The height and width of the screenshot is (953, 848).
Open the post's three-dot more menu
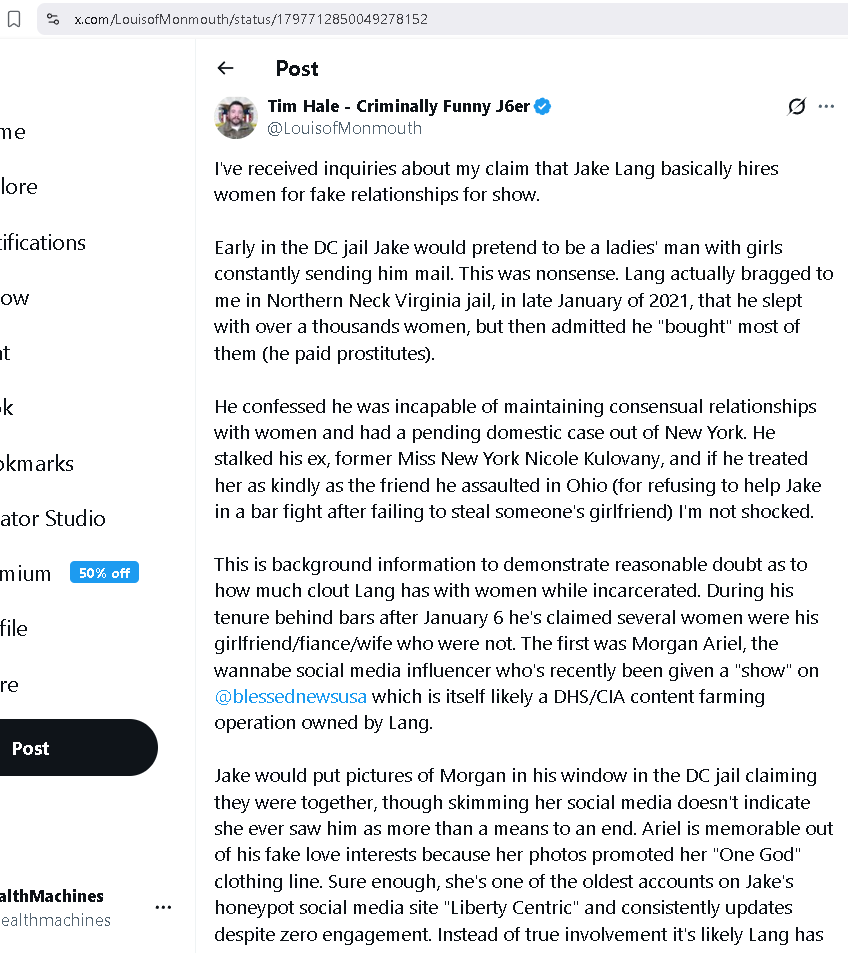click(x=826, y=107)
